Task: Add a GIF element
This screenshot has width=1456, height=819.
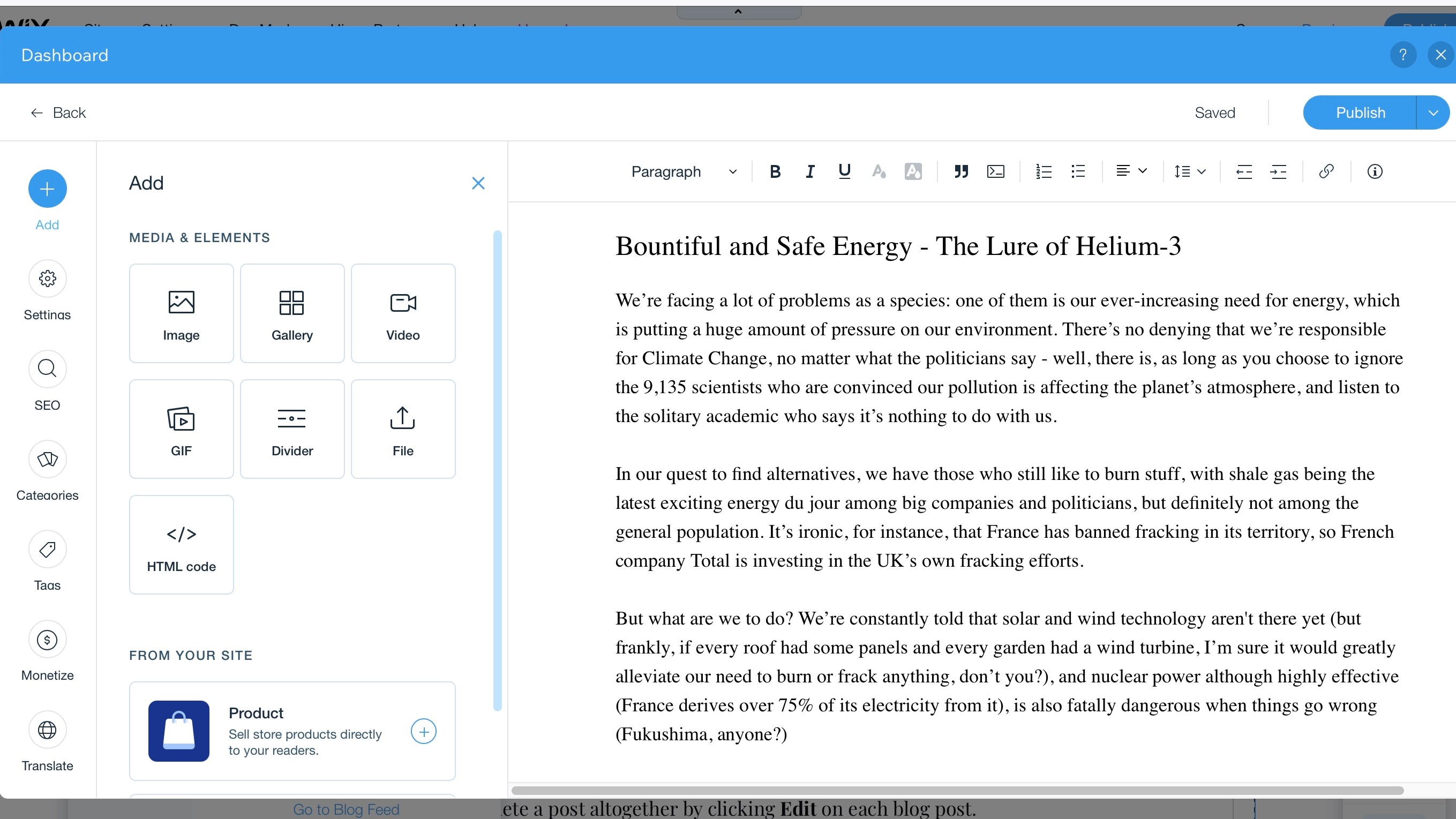Action: pyautogui.click(x=182, y=429)
